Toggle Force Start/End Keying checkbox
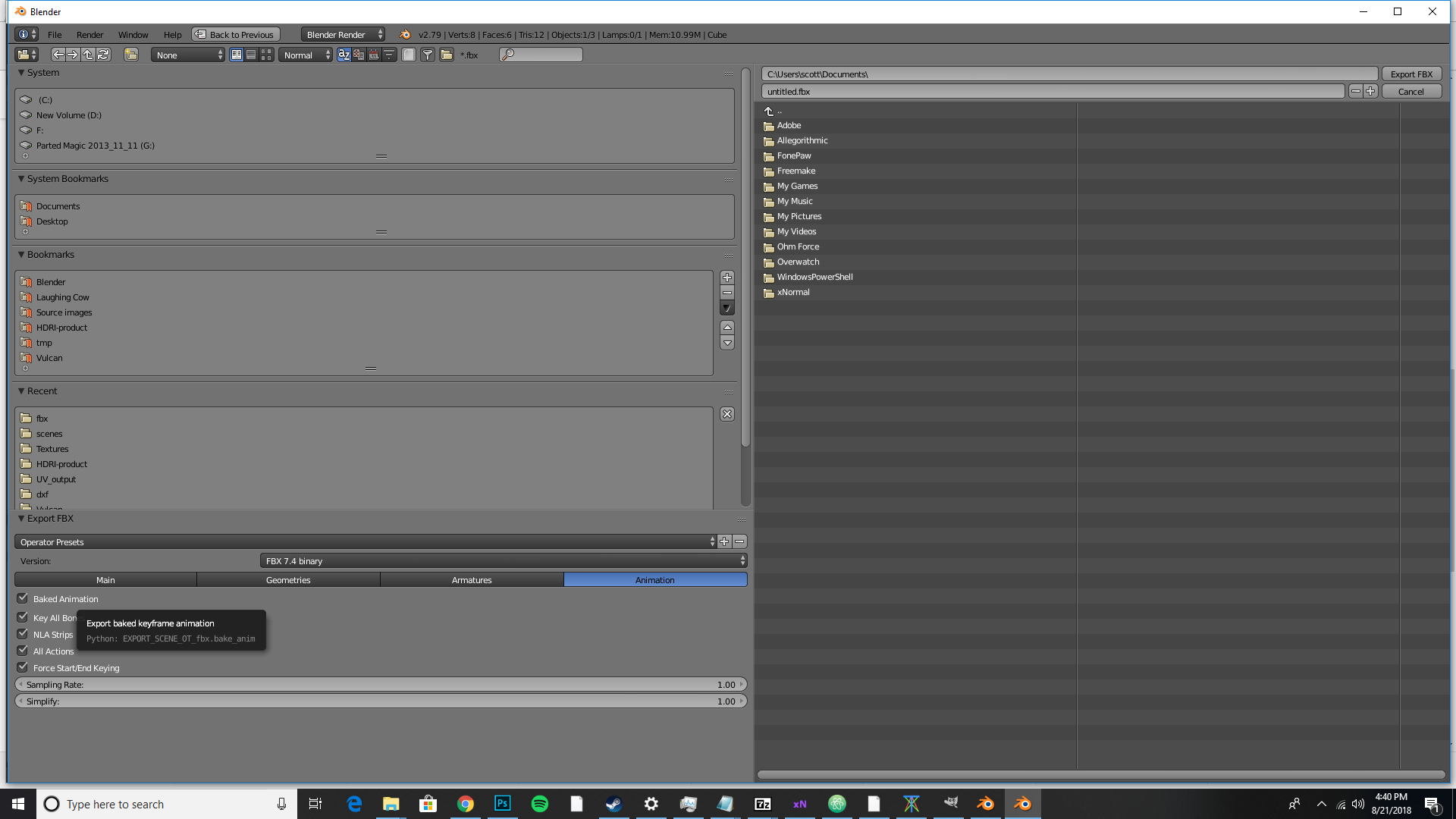 (x=23, y=667)
